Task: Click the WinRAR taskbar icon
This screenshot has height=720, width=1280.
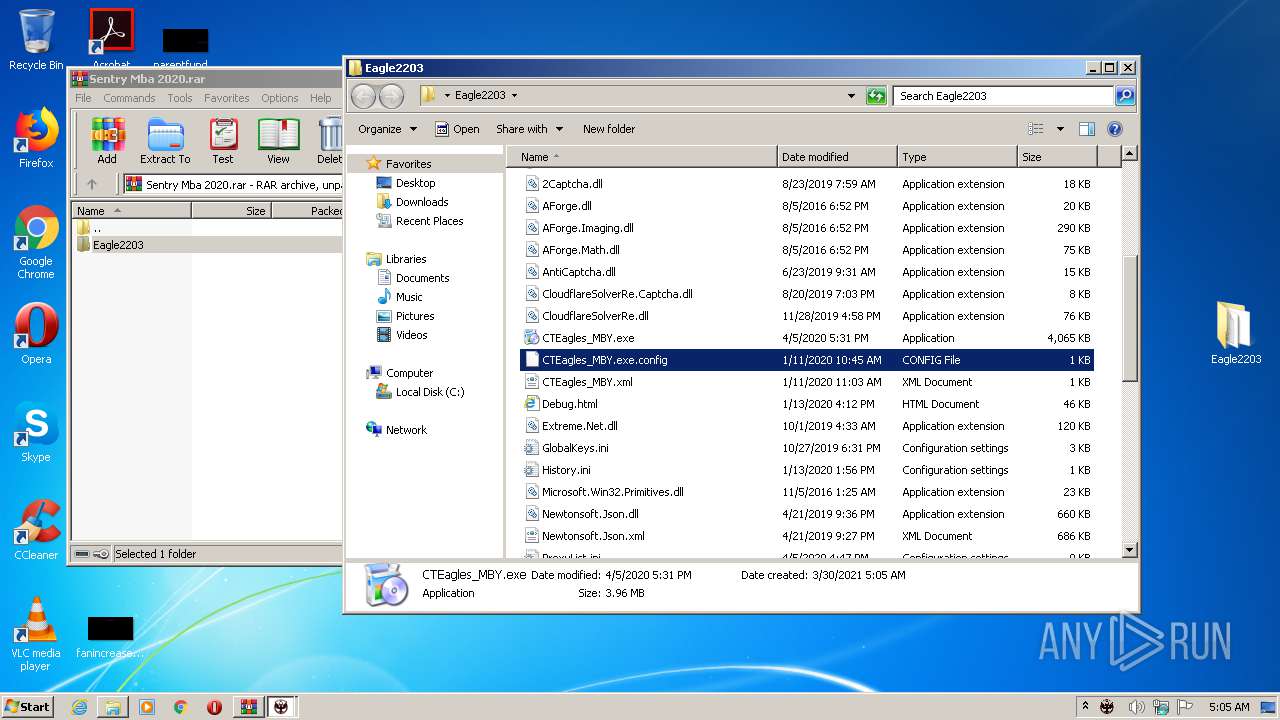Action: point(248,707)
